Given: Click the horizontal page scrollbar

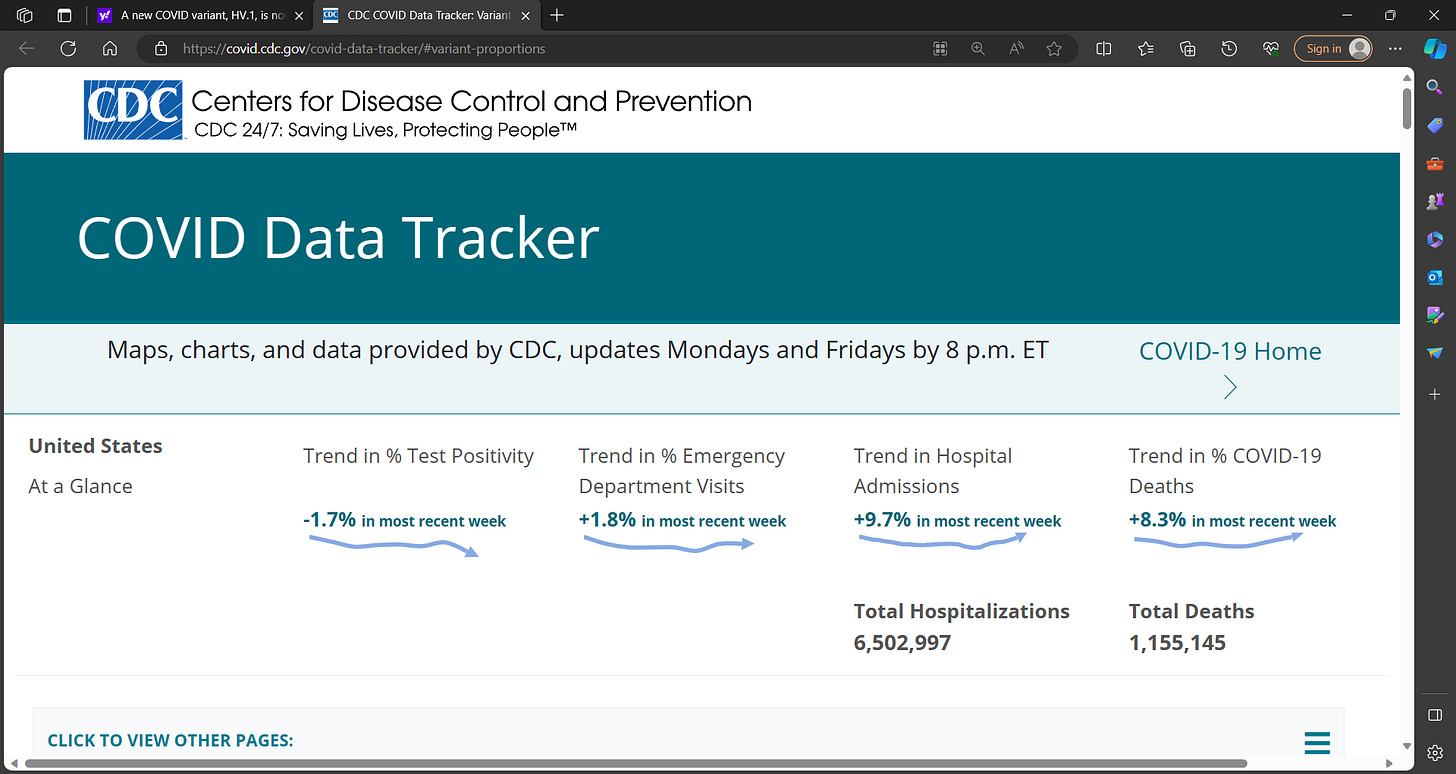Looking at the screenshot, I should click(x=636, y=764).
